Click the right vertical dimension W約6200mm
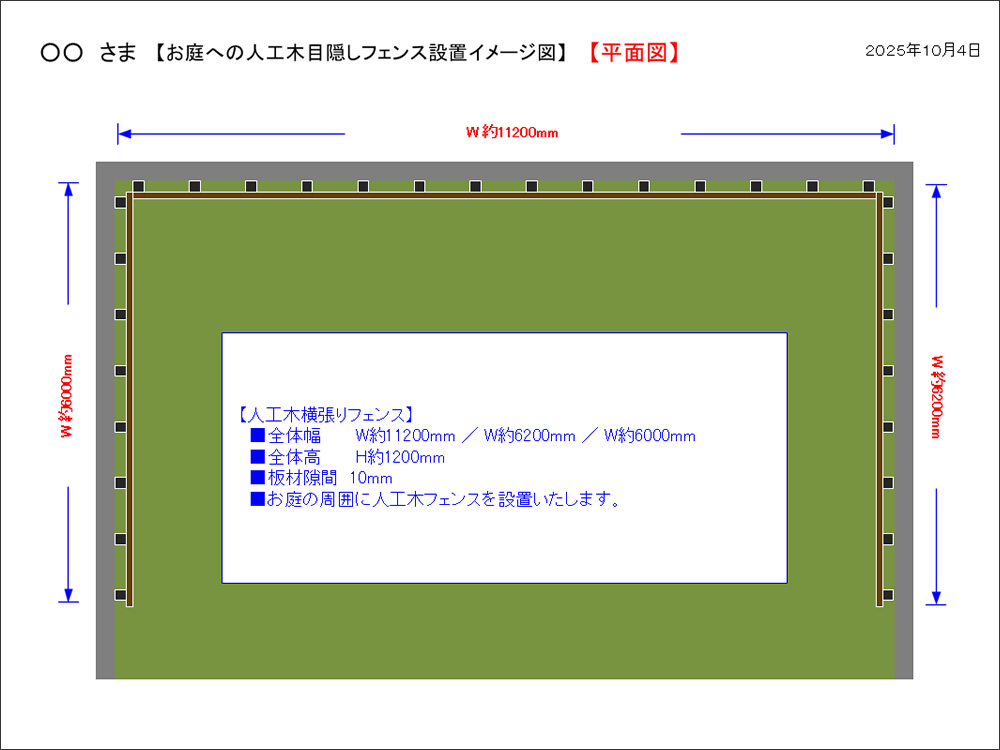Viewport: 1000px width, 750px height. [x=936, y=397]
